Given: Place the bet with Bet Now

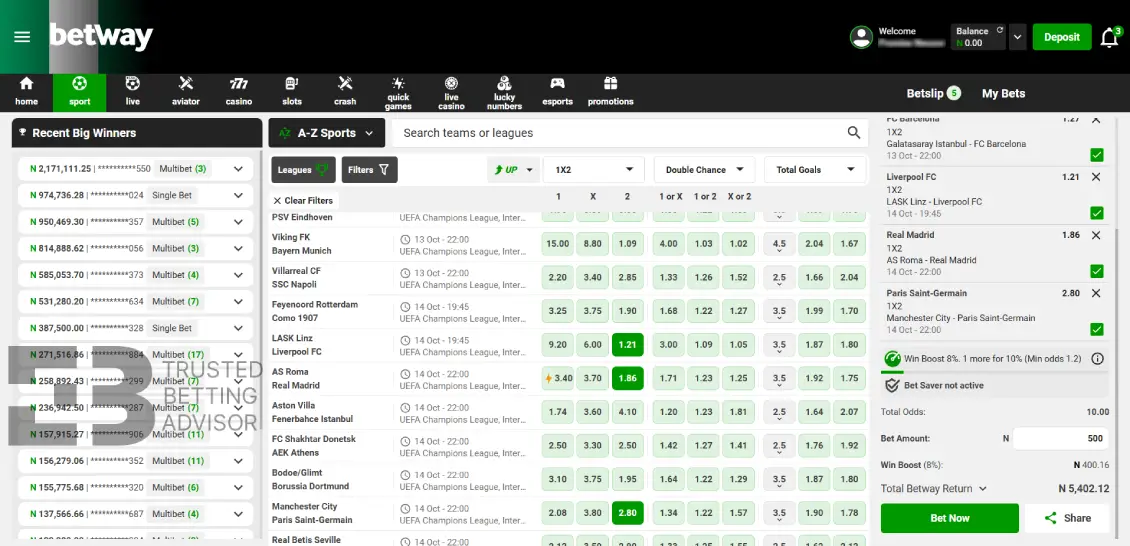Looking at the screenshot, I should pos(949,518).
